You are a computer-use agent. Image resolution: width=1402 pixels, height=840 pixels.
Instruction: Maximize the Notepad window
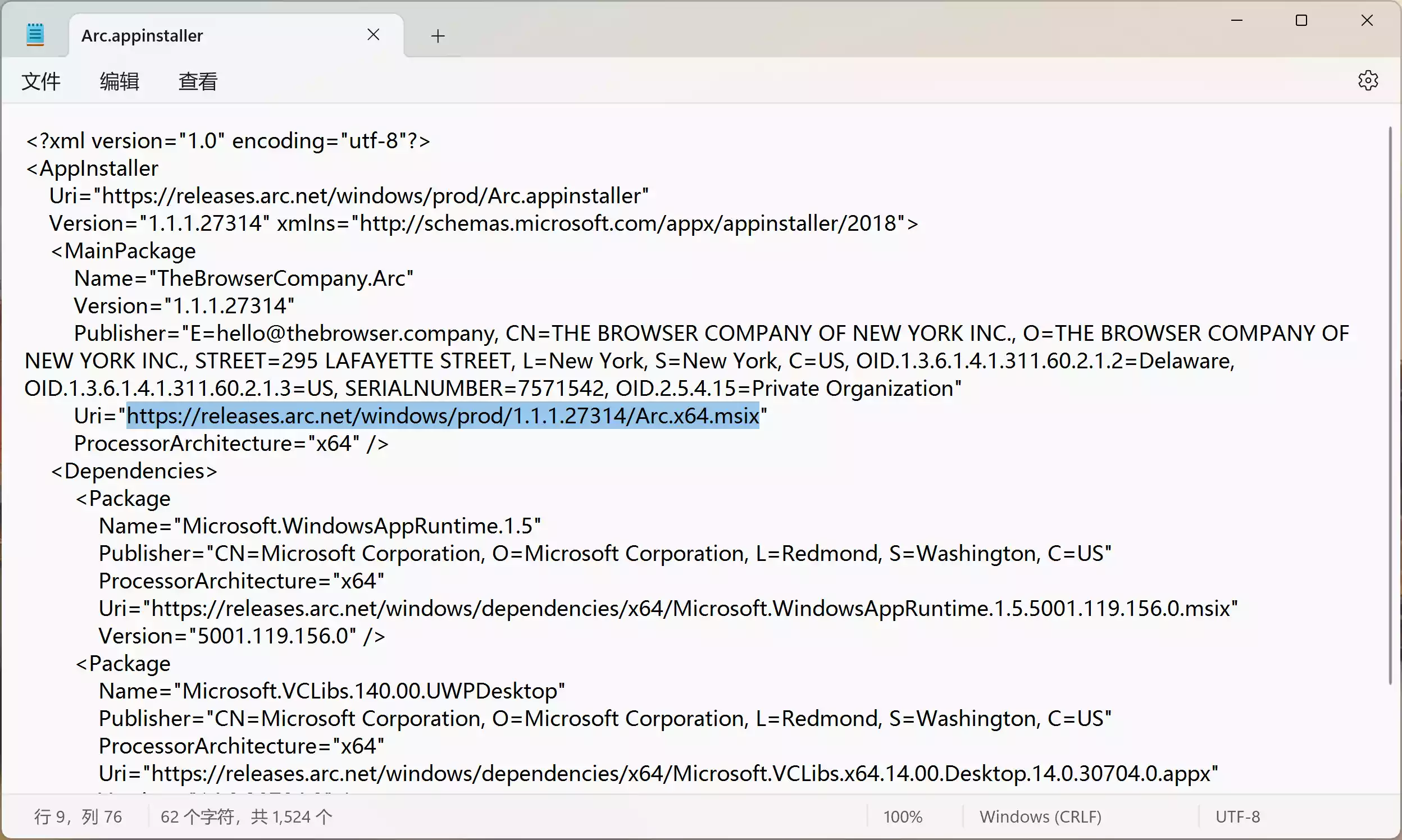[x=1301, y=21]
